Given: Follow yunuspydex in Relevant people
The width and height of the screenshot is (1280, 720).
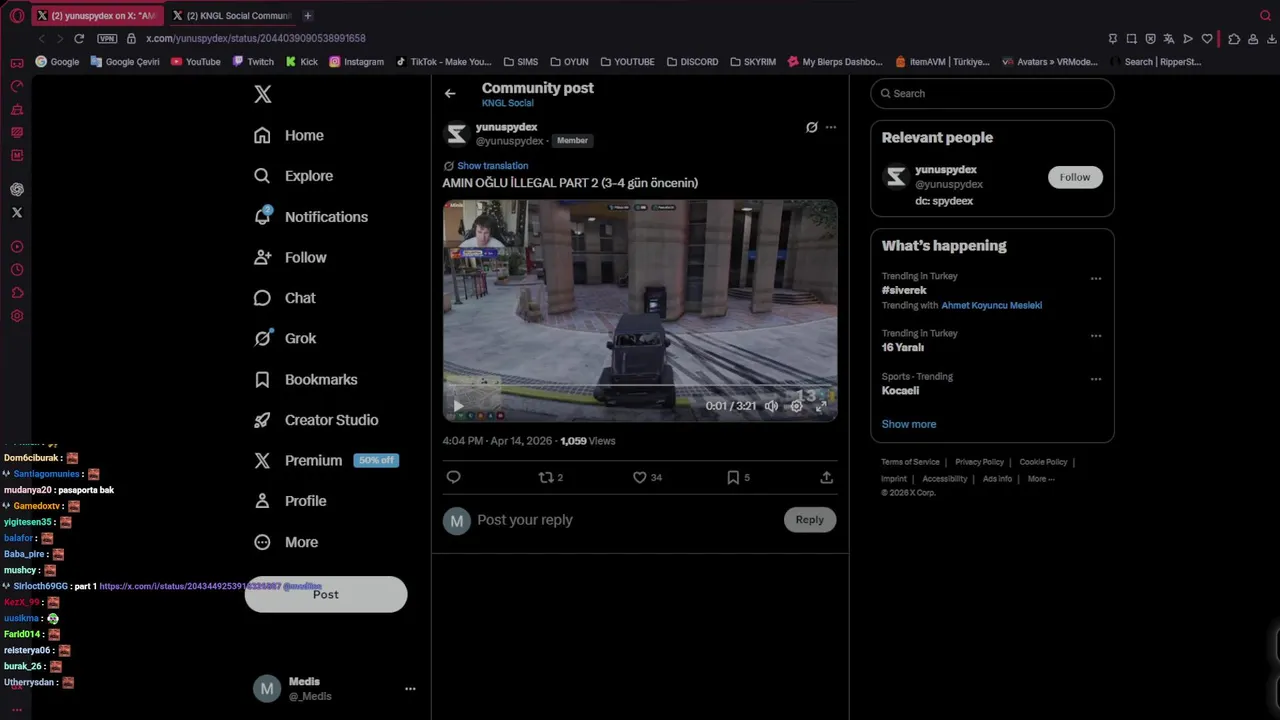Looking at the screenshot, I should [x=1075, y=177].
